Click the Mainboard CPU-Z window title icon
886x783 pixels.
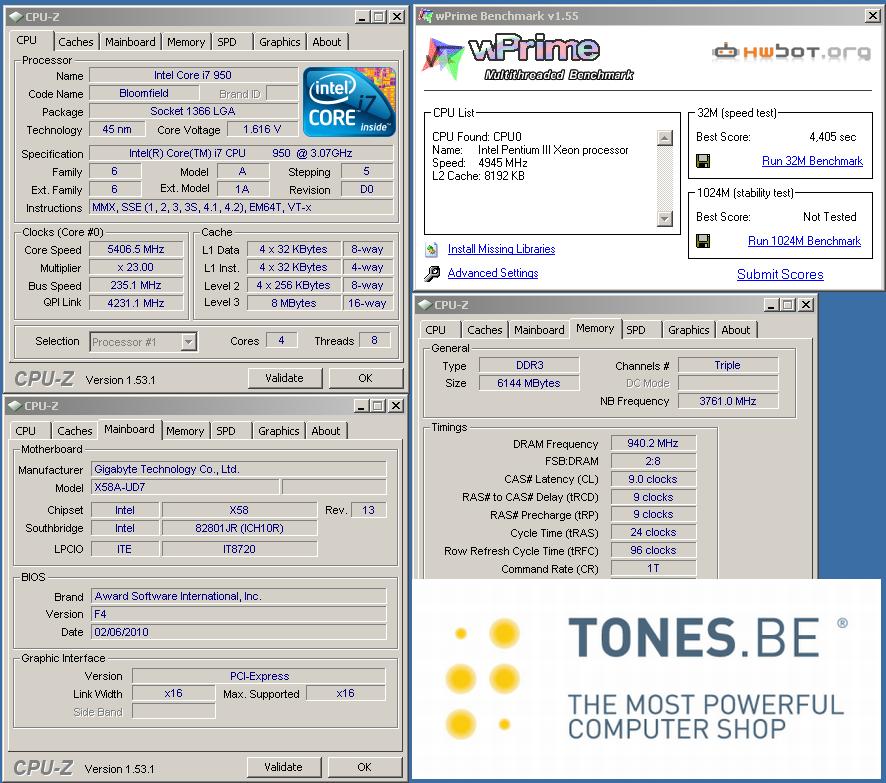point(15,406)
